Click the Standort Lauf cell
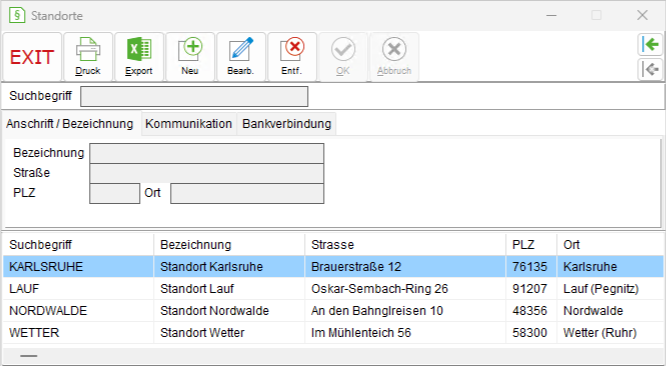The height and width of the screenshot is (366, 666). 229,289
